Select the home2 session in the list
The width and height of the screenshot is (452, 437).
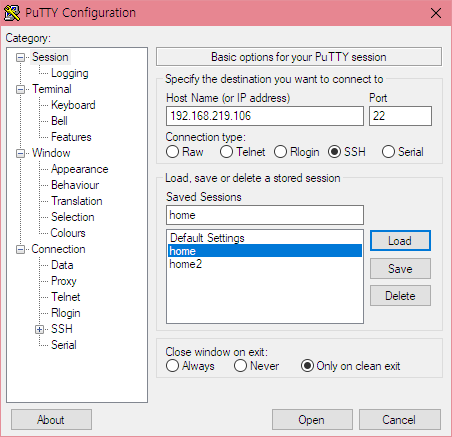coord(265,264)
